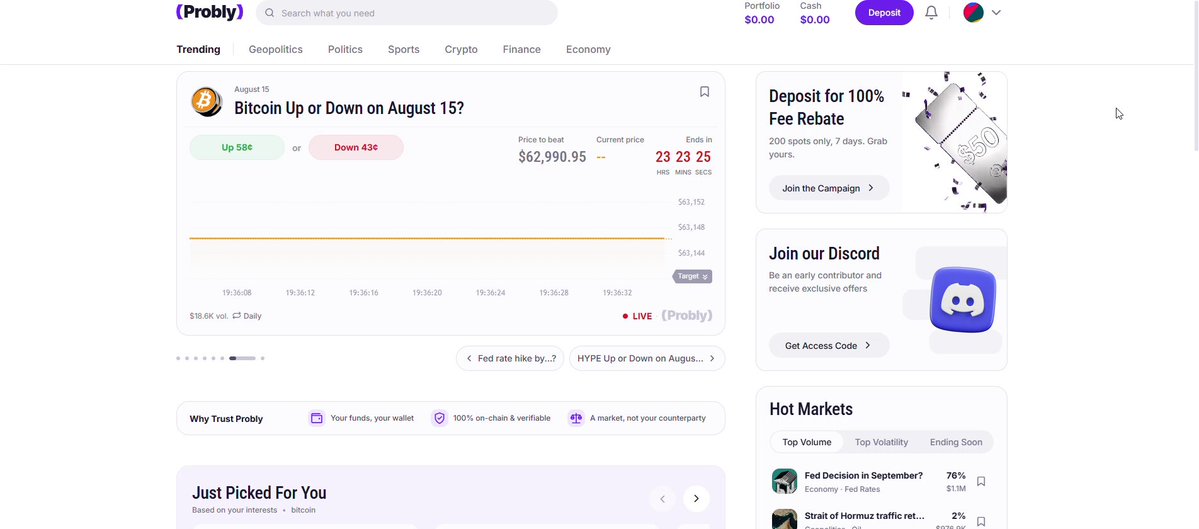
Task: Click the Bitcoin coin icon
Action: 206,101
